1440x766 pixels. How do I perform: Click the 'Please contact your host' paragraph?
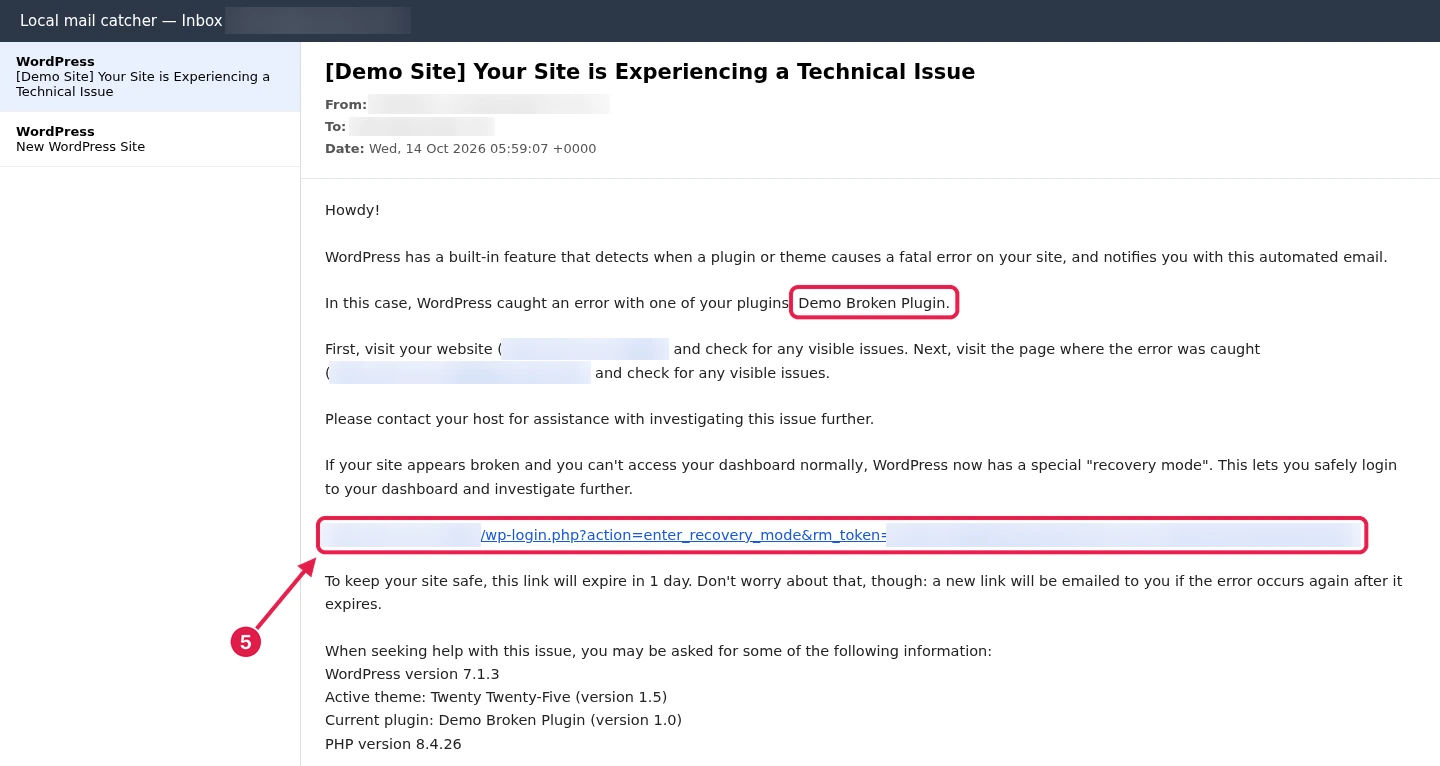(x=599, y=419)
